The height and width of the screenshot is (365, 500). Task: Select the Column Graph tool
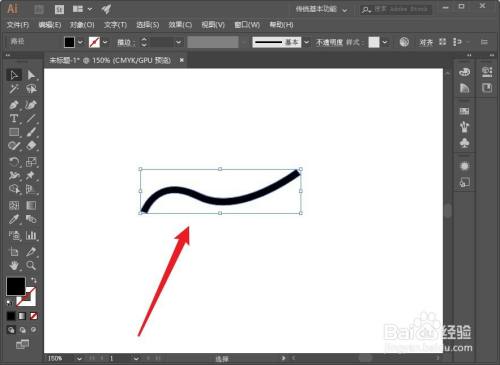pos(31,235)
